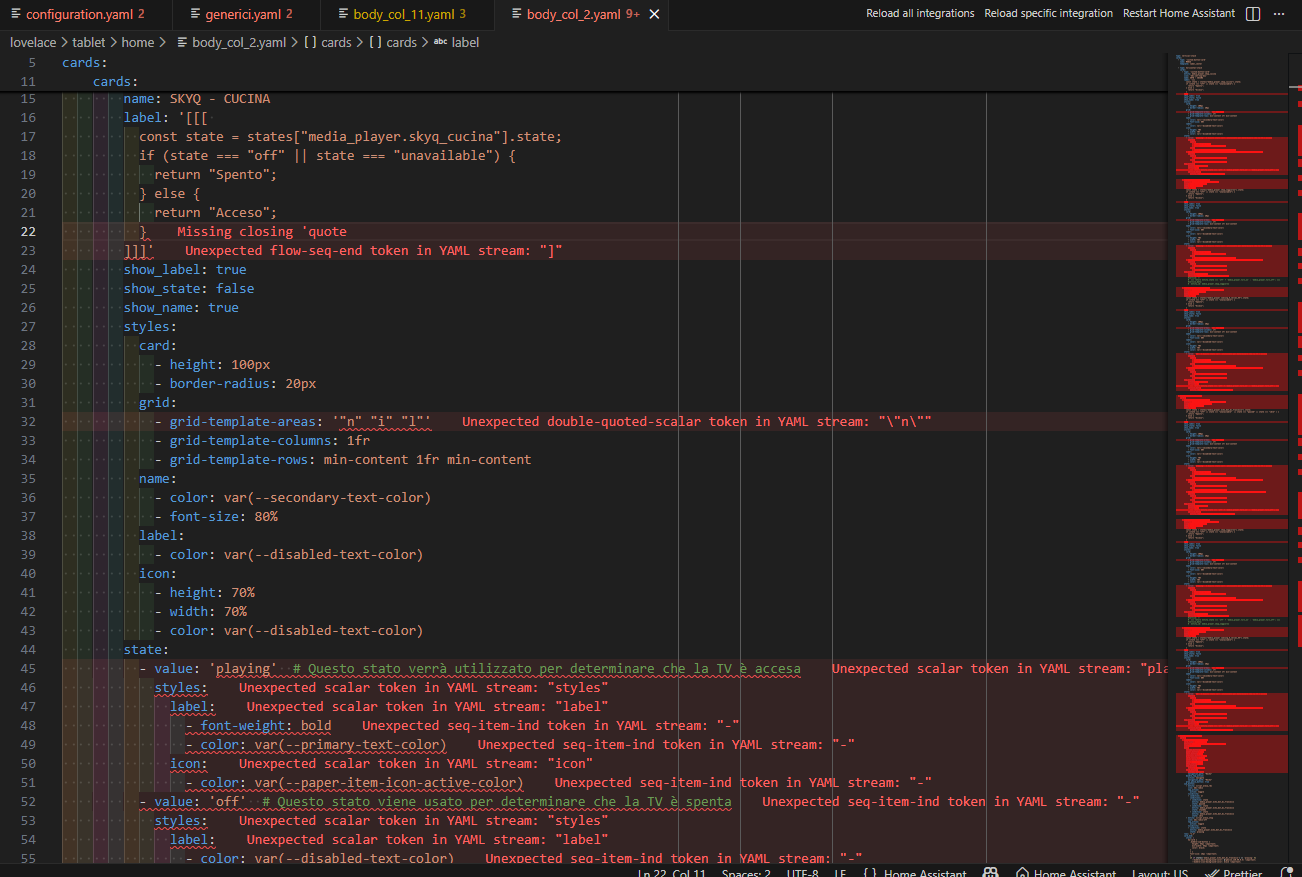Open the tablet breadcrumb folder

(88, 43)
